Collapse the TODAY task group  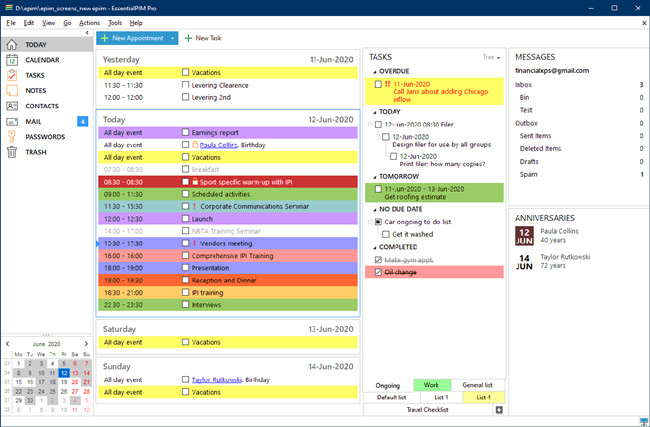tap(375, 112)
